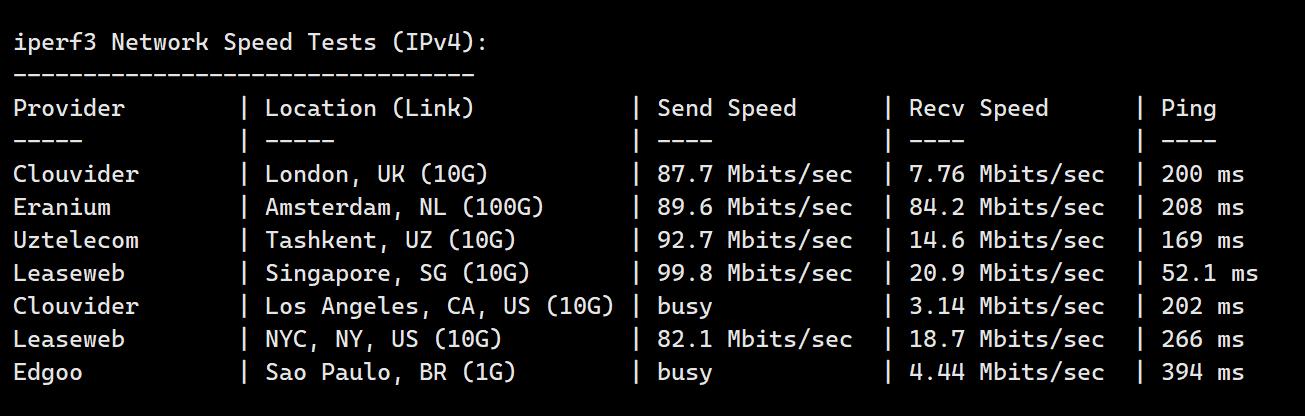This screenshot has height=416, width=1305.
Task: Click the Ping column header
Action: tap(1188, 108)
